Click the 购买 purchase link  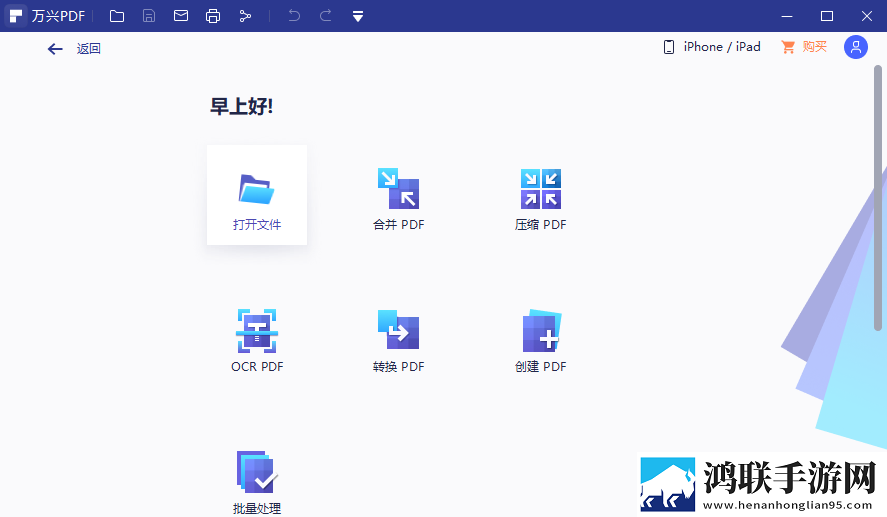[815, 47]
